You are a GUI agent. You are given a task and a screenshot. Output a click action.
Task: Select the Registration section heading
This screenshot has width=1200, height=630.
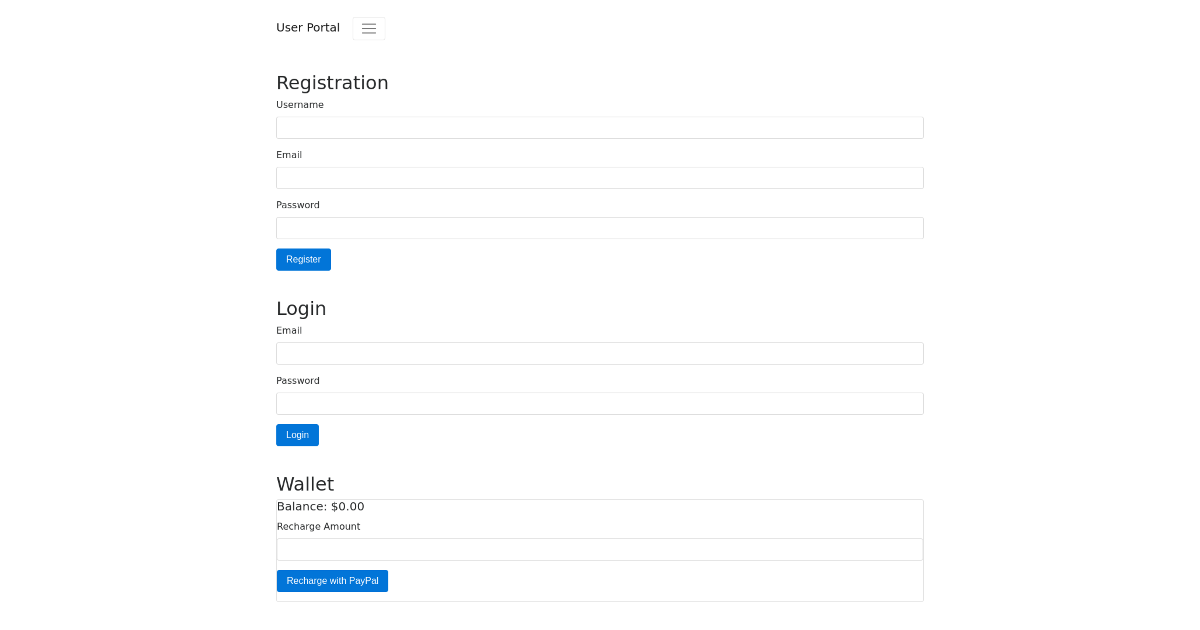pos(332,83)
